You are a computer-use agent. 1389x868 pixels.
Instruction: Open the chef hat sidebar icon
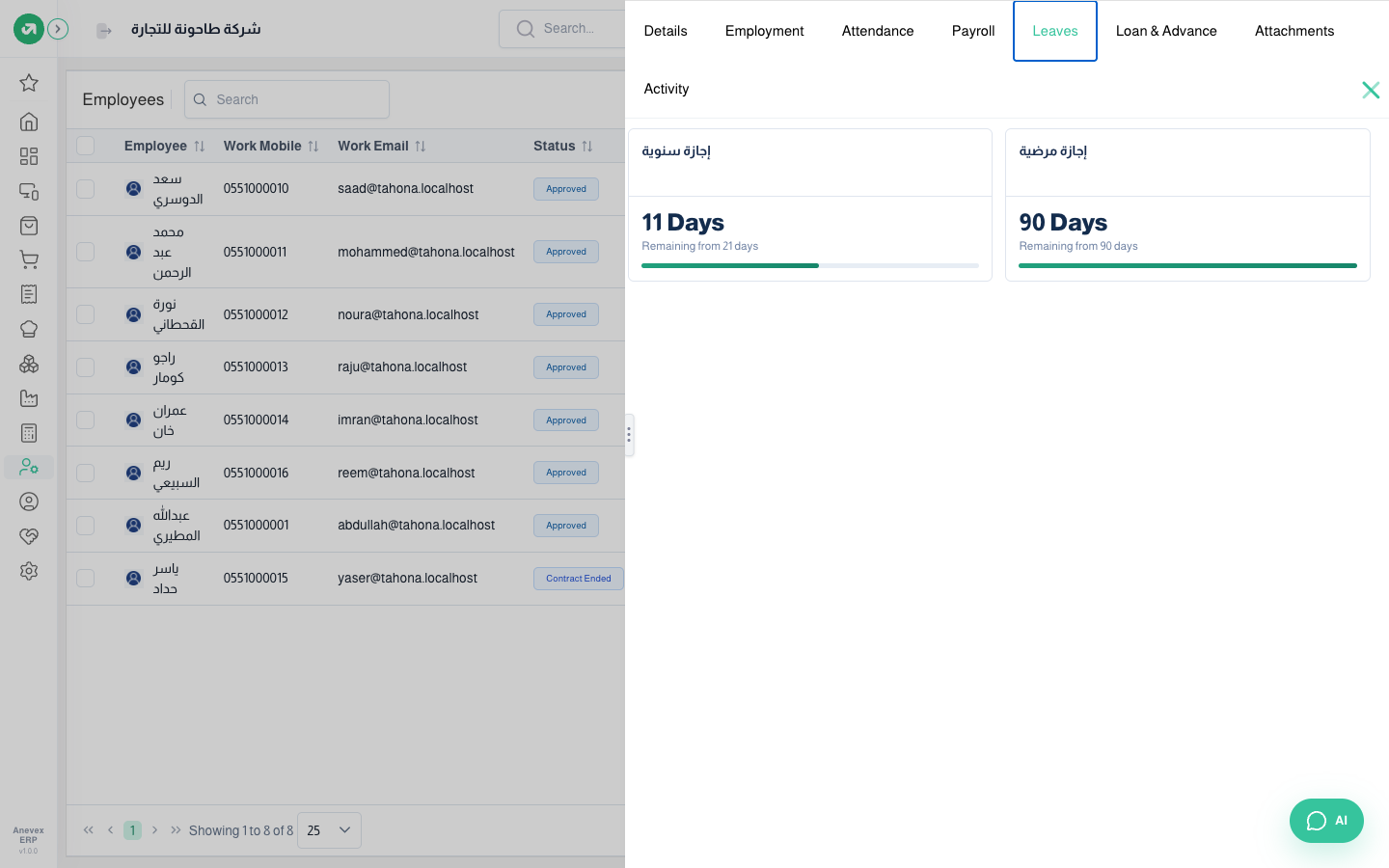tap(29, 329)
